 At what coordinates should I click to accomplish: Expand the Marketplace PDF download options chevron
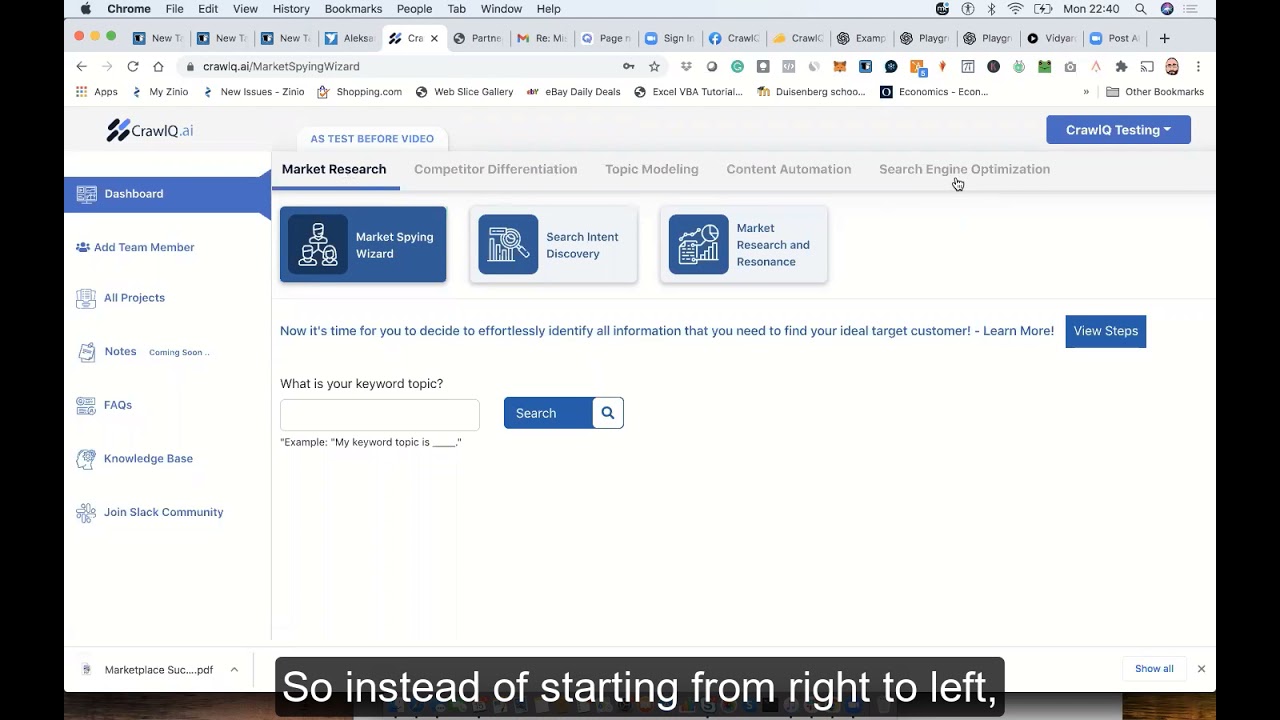pyautogui.click(x=234, y=670)
